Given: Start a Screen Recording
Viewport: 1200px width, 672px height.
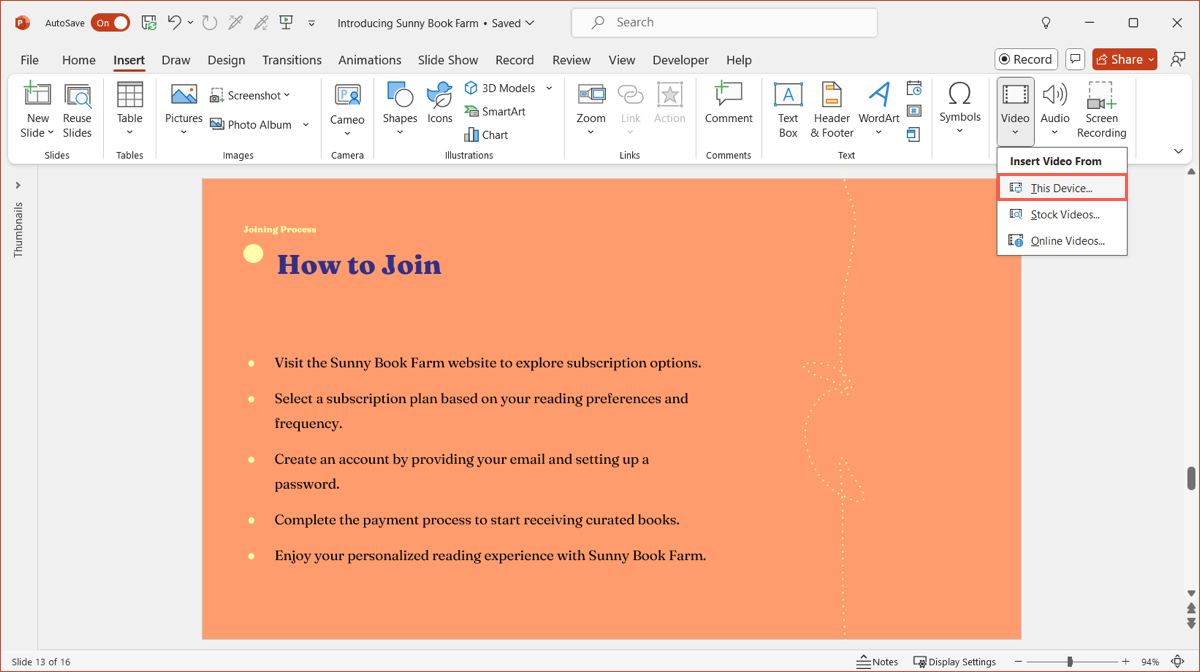Looking at the screenshot, I should click(x=1102, y=110).
